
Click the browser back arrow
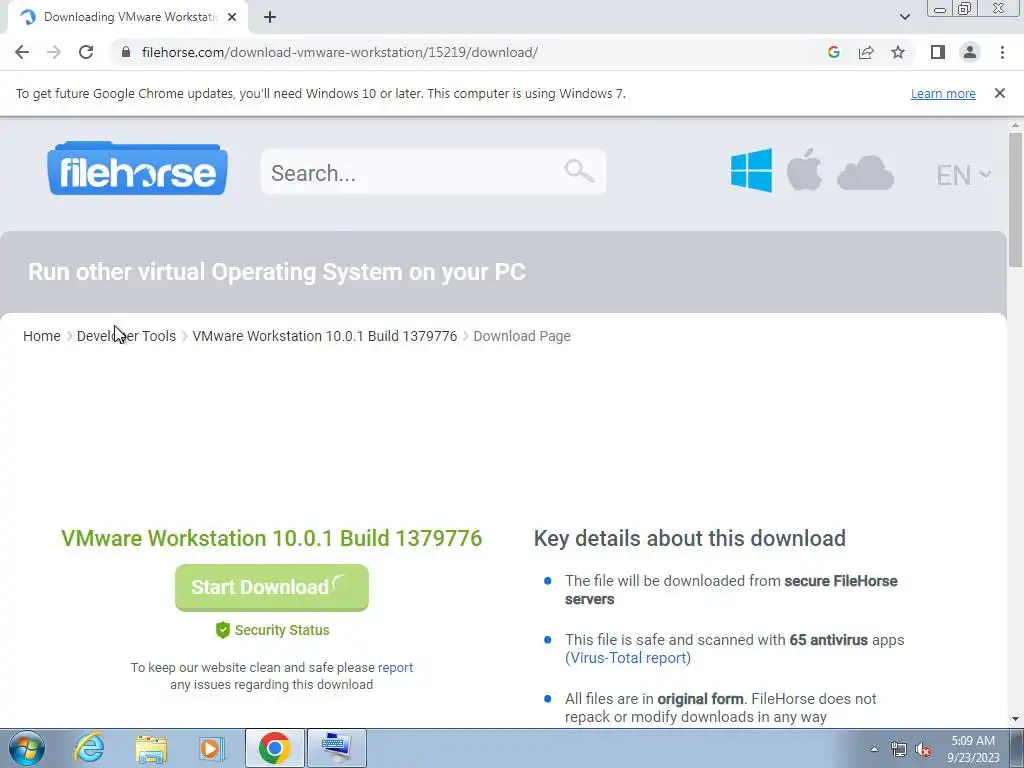22,52
